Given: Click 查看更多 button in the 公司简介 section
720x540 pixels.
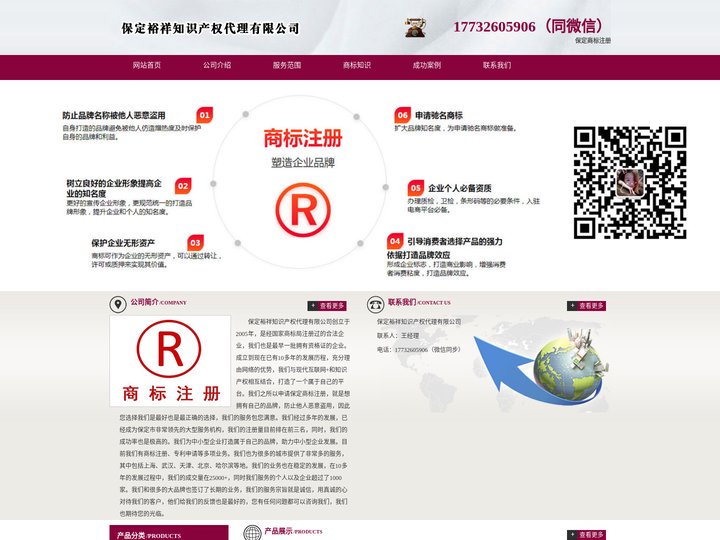Looking at the screenshot, I should [327, 306].
